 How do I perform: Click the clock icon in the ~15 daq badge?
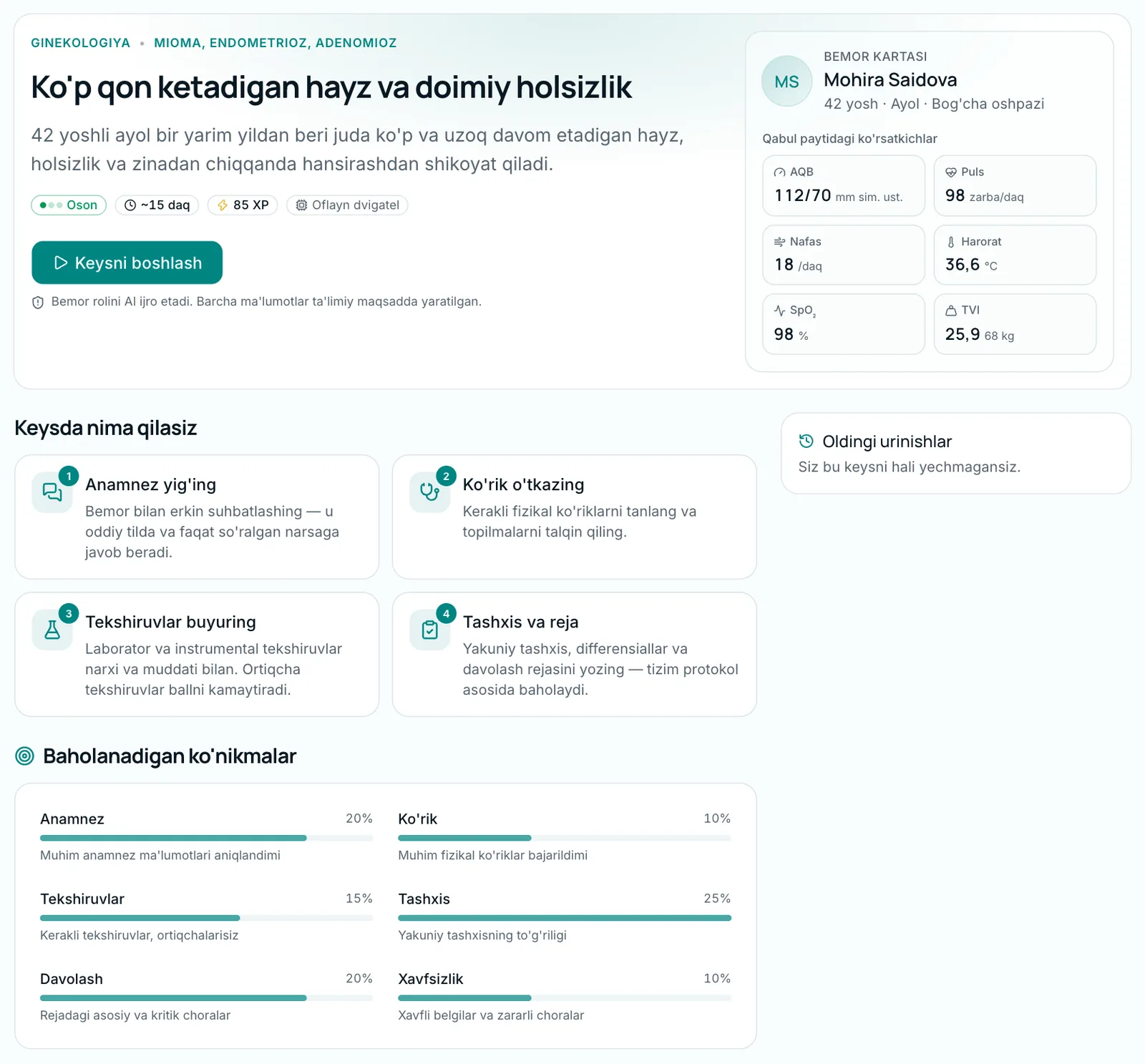pyautogui.click(x=130, y=205)
